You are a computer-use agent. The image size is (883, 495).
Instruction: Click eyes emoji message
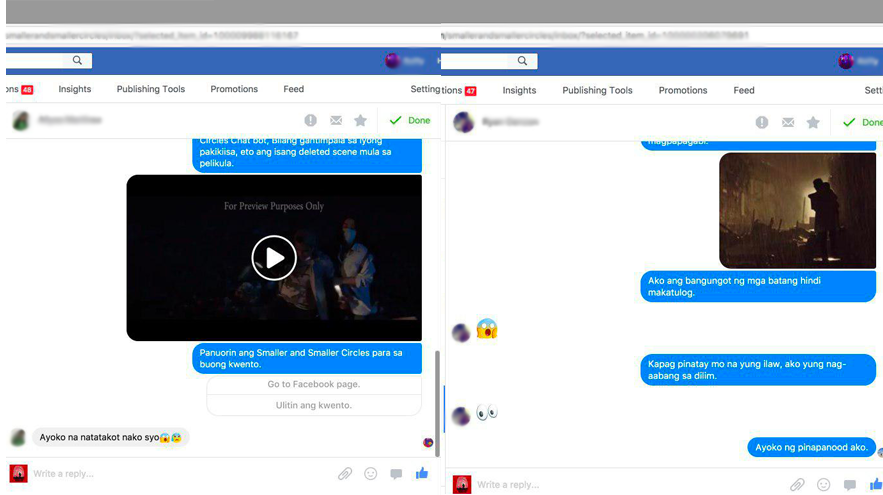tap(487, 412)
